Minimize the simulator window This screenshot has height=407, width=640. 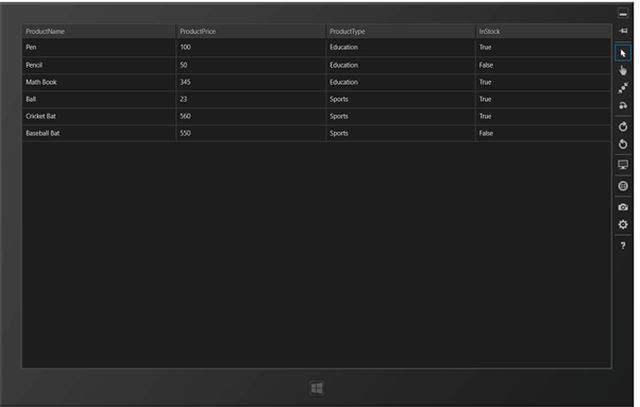click(623, 13)
